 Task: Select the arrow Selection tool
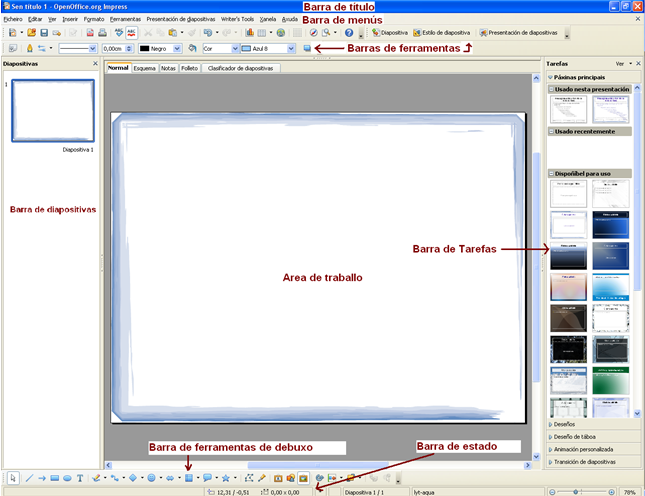pos(13,478)
